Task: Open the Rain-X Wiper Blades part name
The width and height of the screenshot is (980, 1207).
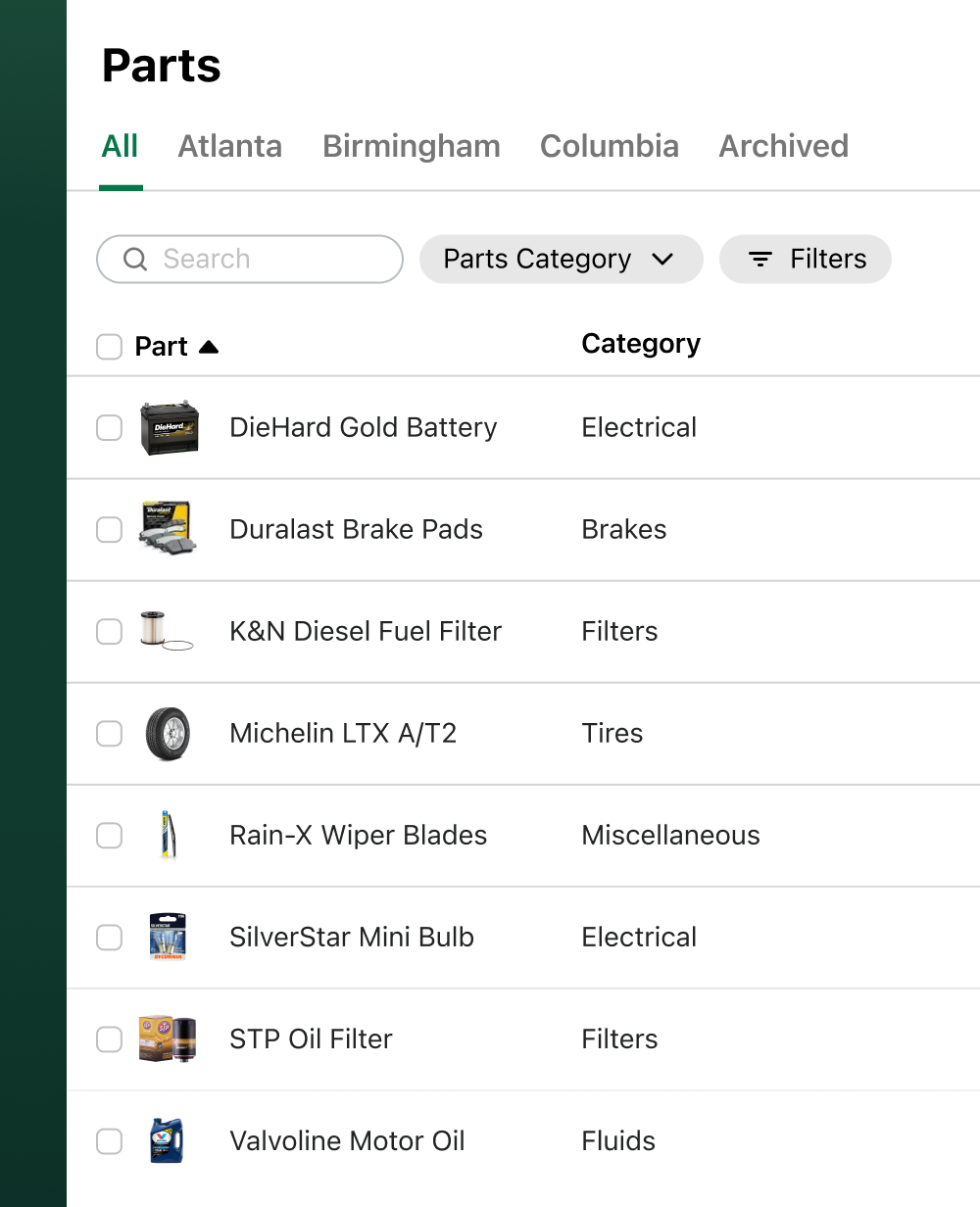Action: pyautogui.click(x=359, y=835)
